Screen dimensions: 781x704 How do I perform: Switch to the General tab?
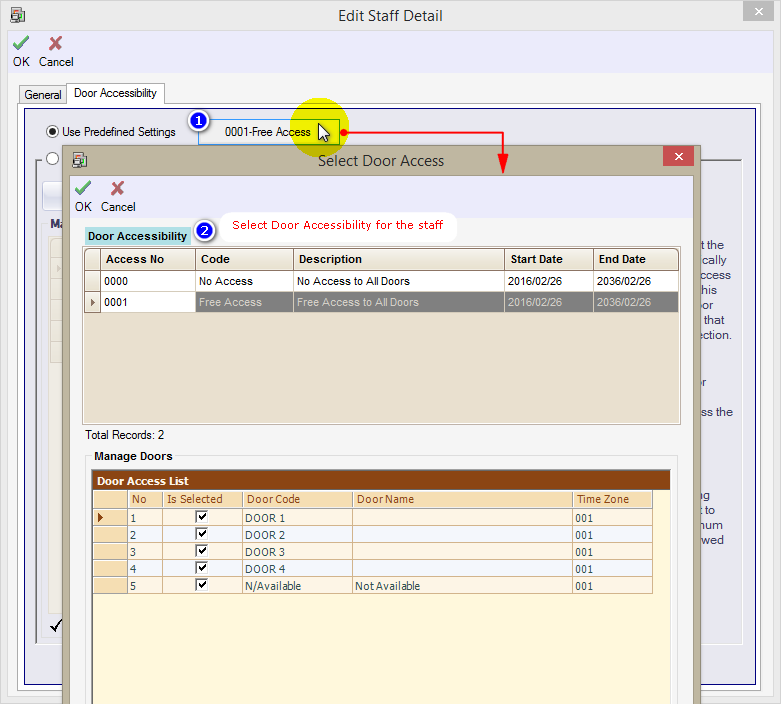pos(43,95)
